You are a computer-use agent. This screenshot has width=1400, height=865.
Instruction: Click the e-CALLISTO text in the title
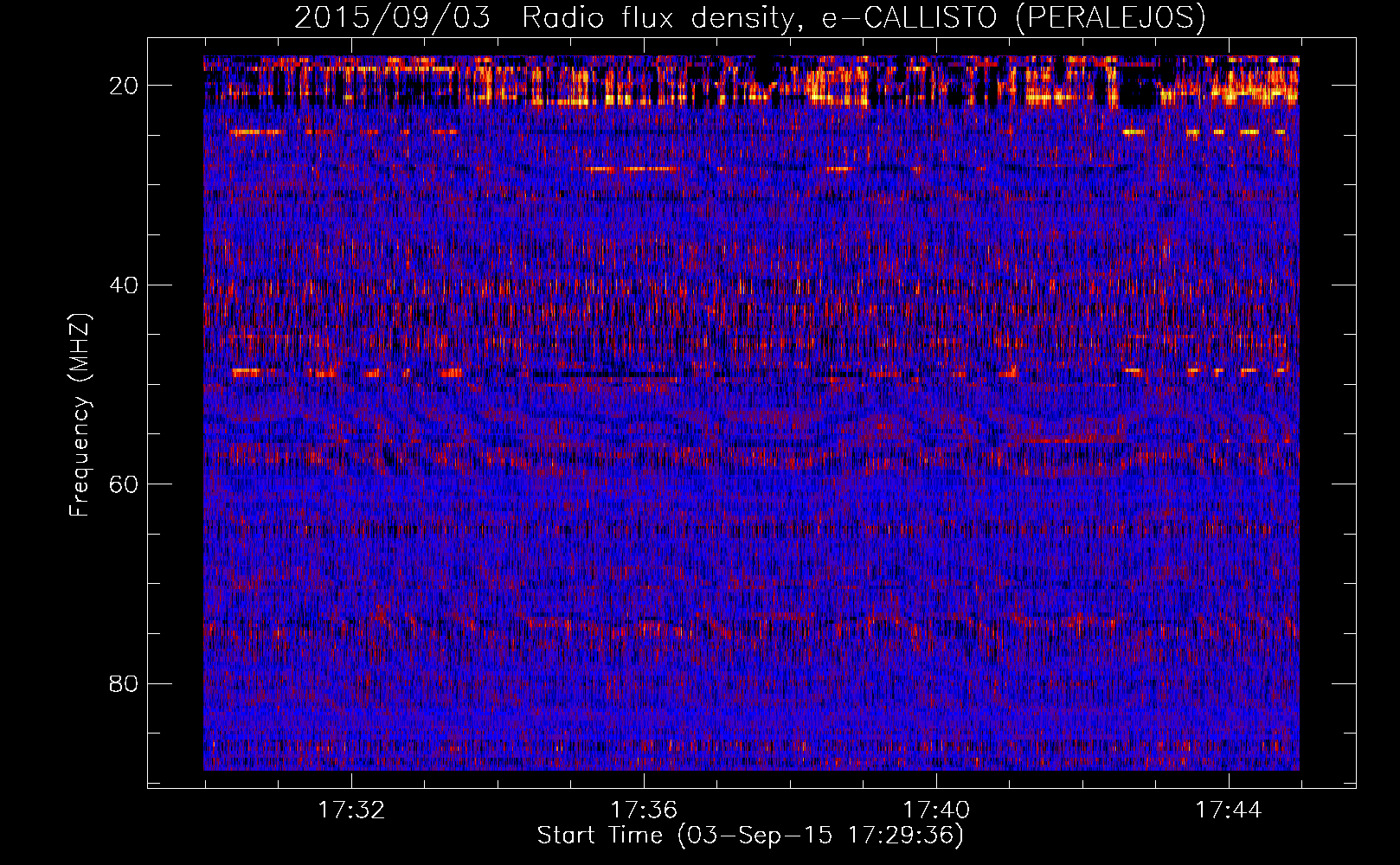(909, 17)
